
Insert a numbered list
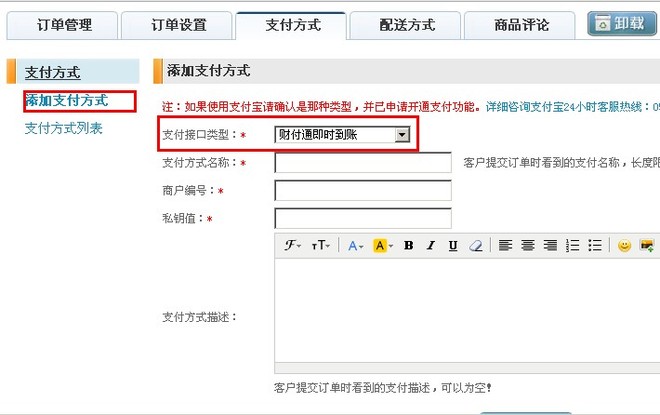pos(572,245)
